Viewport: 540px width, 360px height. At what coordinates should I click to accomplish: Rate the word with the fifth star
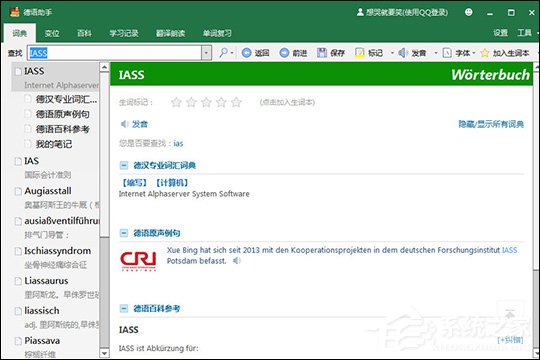pyautogui.click(x=236, y=102)
